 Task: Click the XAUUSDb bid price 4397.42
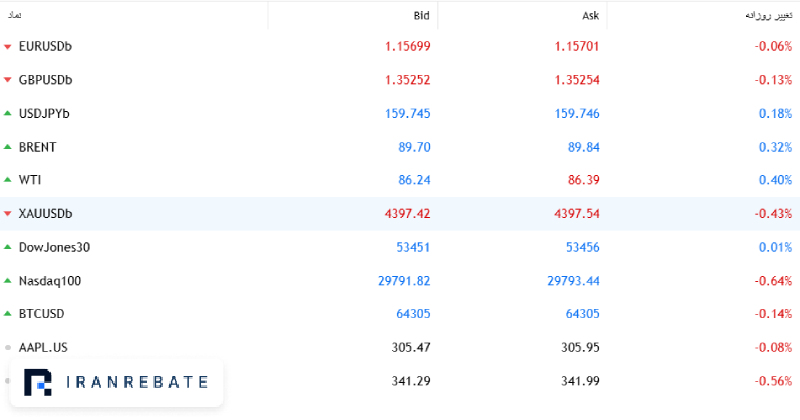pyautogui.click(x=407, y=213)
